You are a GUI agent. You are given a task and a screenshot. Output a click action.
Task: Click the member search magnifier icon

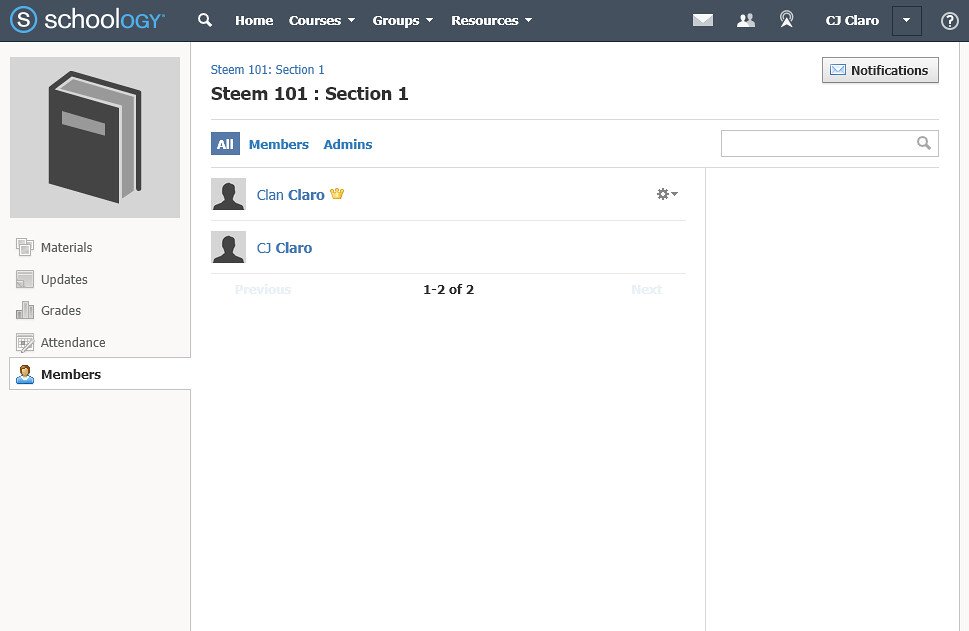923,143
